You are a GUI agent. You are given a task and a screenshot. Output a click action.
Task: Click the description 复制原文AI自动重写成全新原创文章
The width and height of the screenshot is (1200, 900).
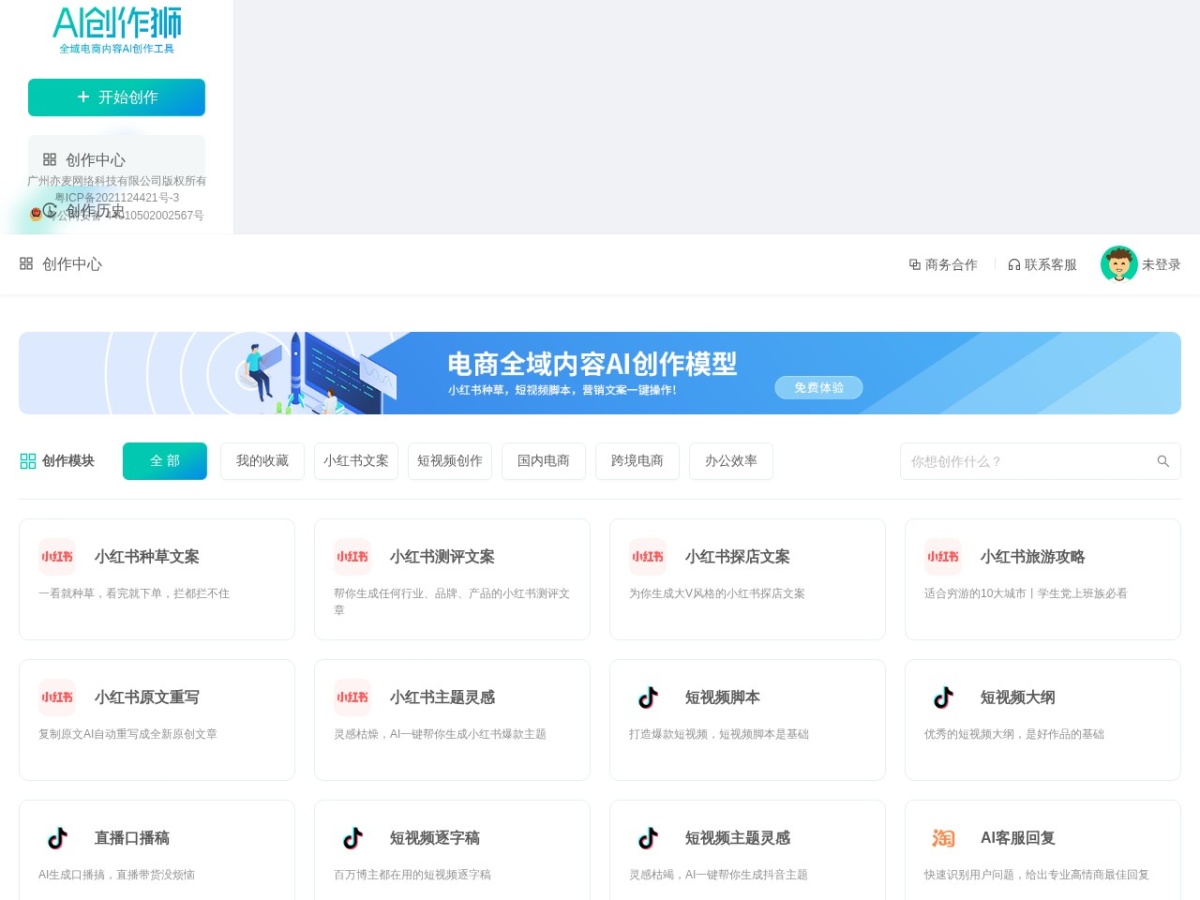click(128, 734)
